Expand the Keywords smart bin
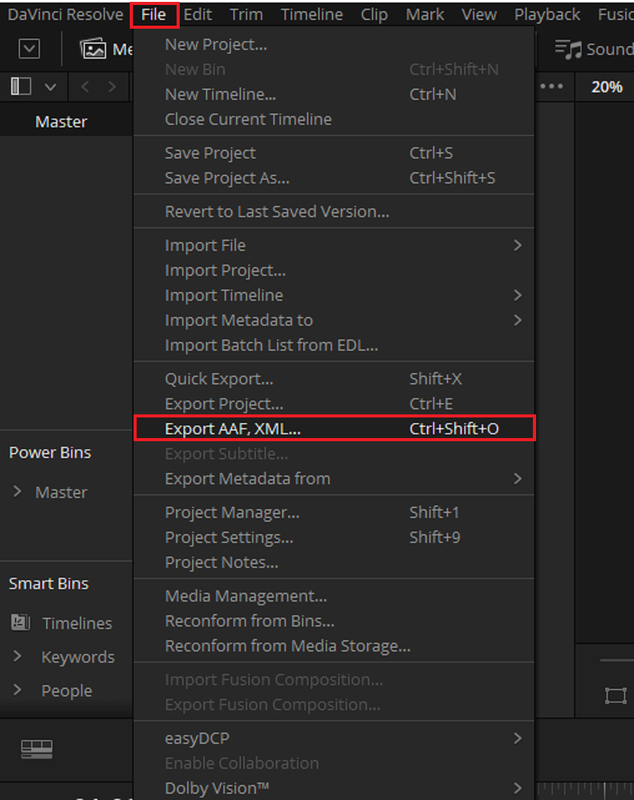Image resolution: width=634 pixels, height=800 pixels. coord(17,656)
